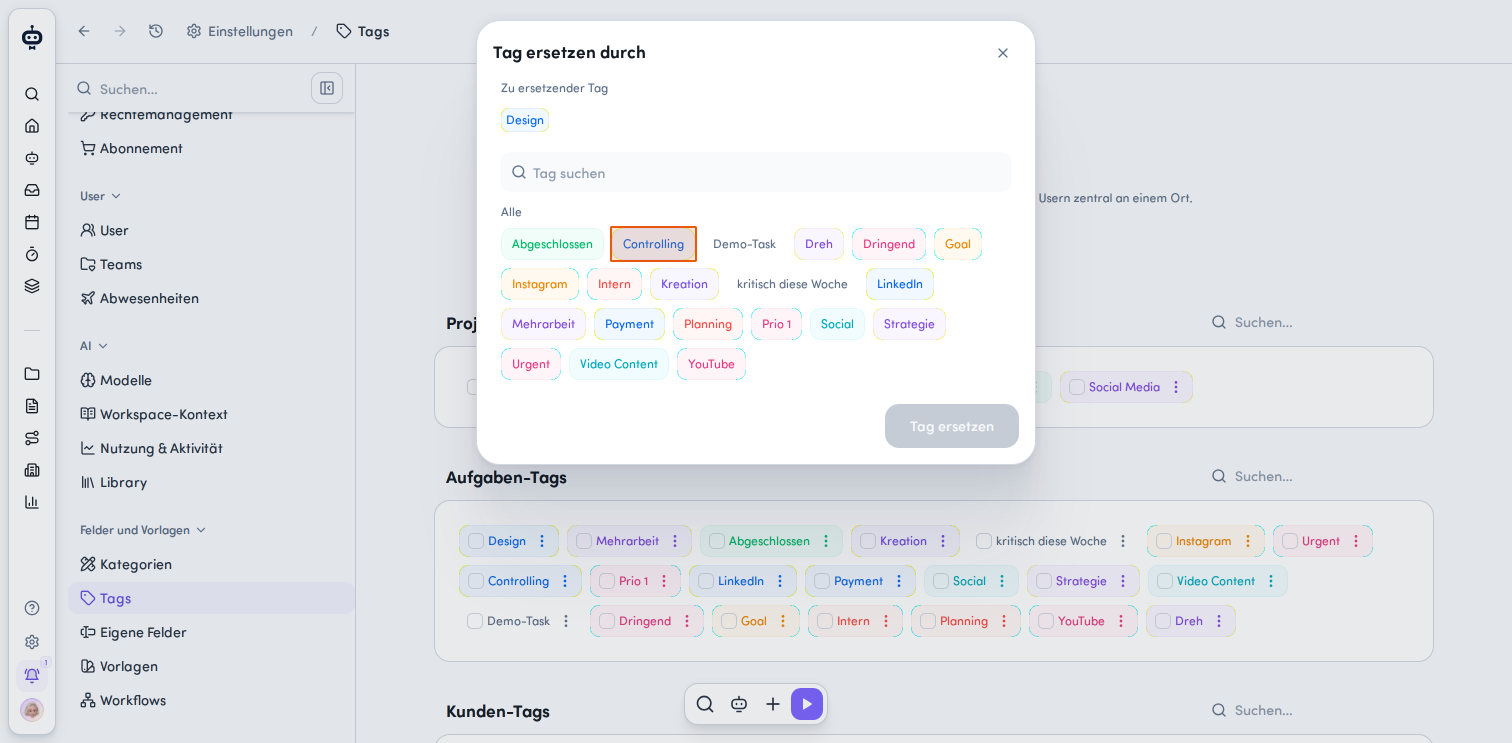Open the bar chart reports icon
The height and width of the screenshot is (743, 1512).
click(32, 502)
